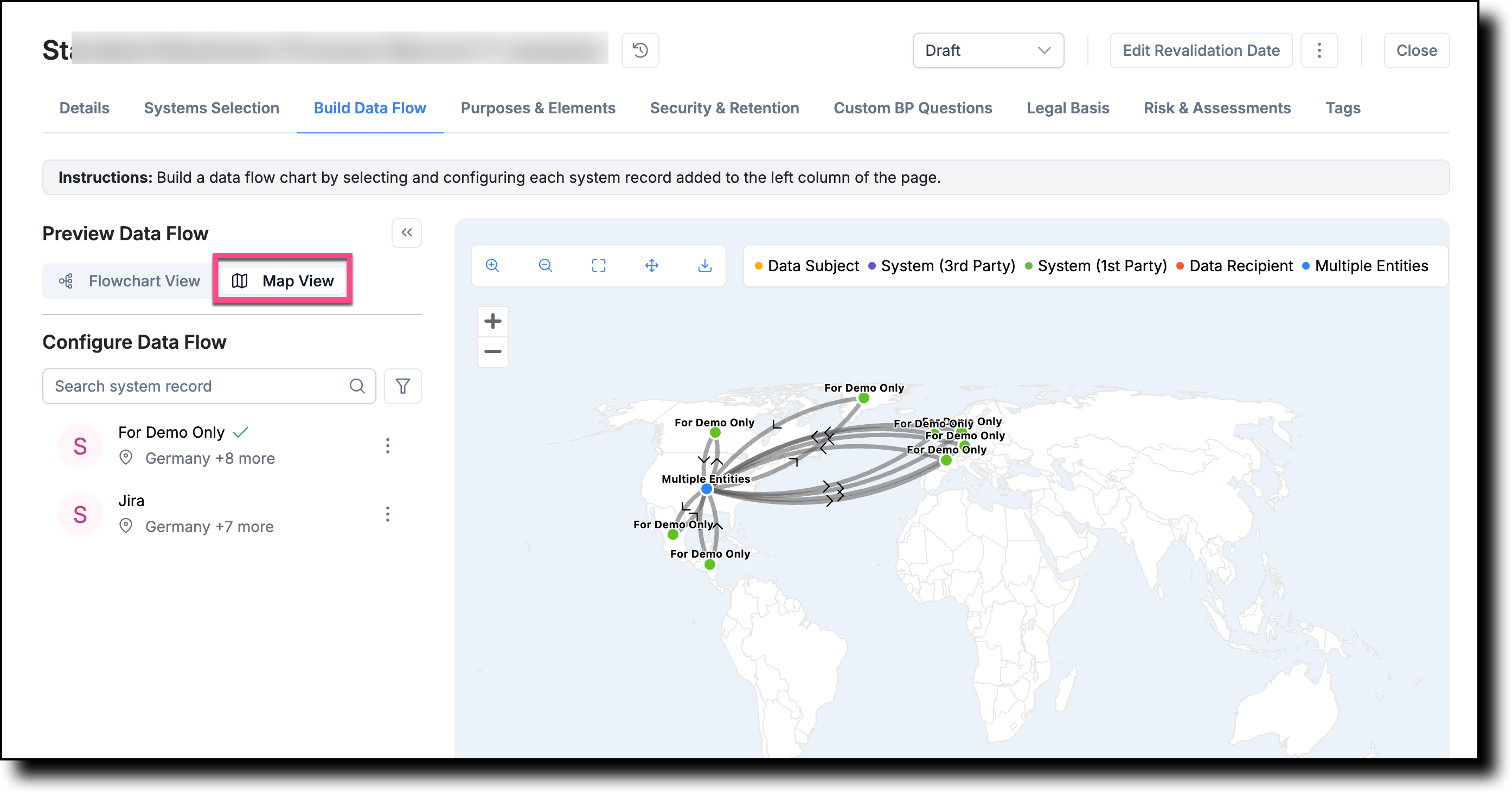This screenshot has width=1512, height=793.
Task: Click the S avatar of Jira record
Action: pyautogui.click(x=80, y=514)
